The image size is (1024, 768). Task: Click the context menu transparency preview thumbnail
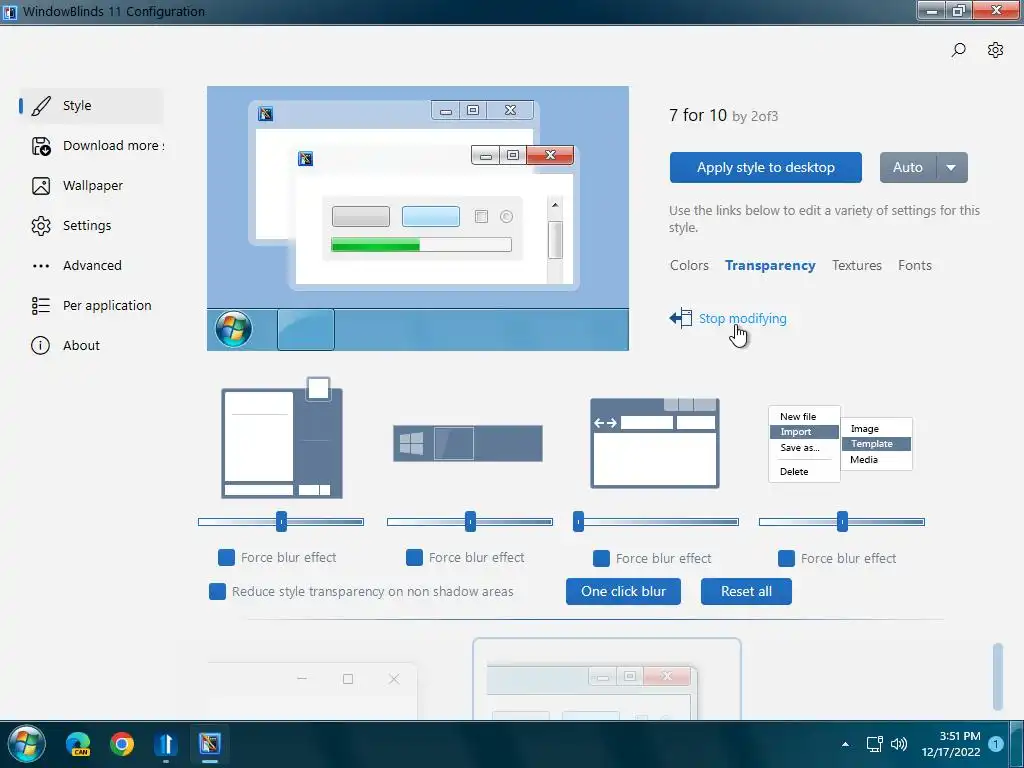click(840, 444)
